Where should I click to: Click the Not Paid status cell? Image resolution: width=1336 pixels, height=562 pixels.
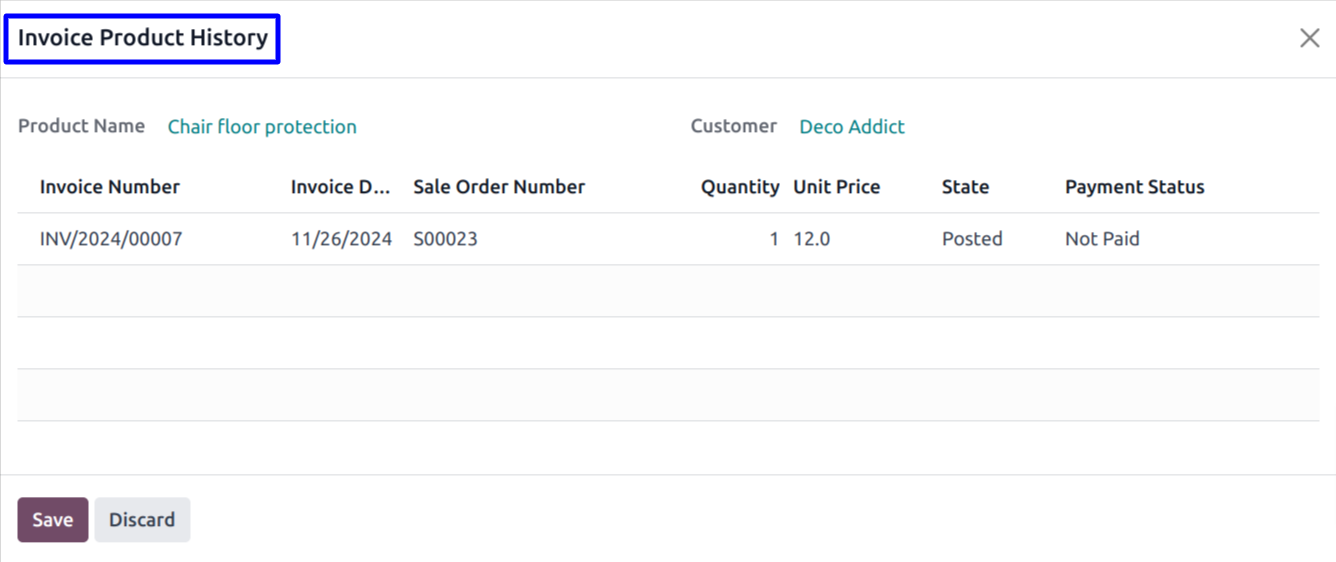click(x=1102, y=239)
